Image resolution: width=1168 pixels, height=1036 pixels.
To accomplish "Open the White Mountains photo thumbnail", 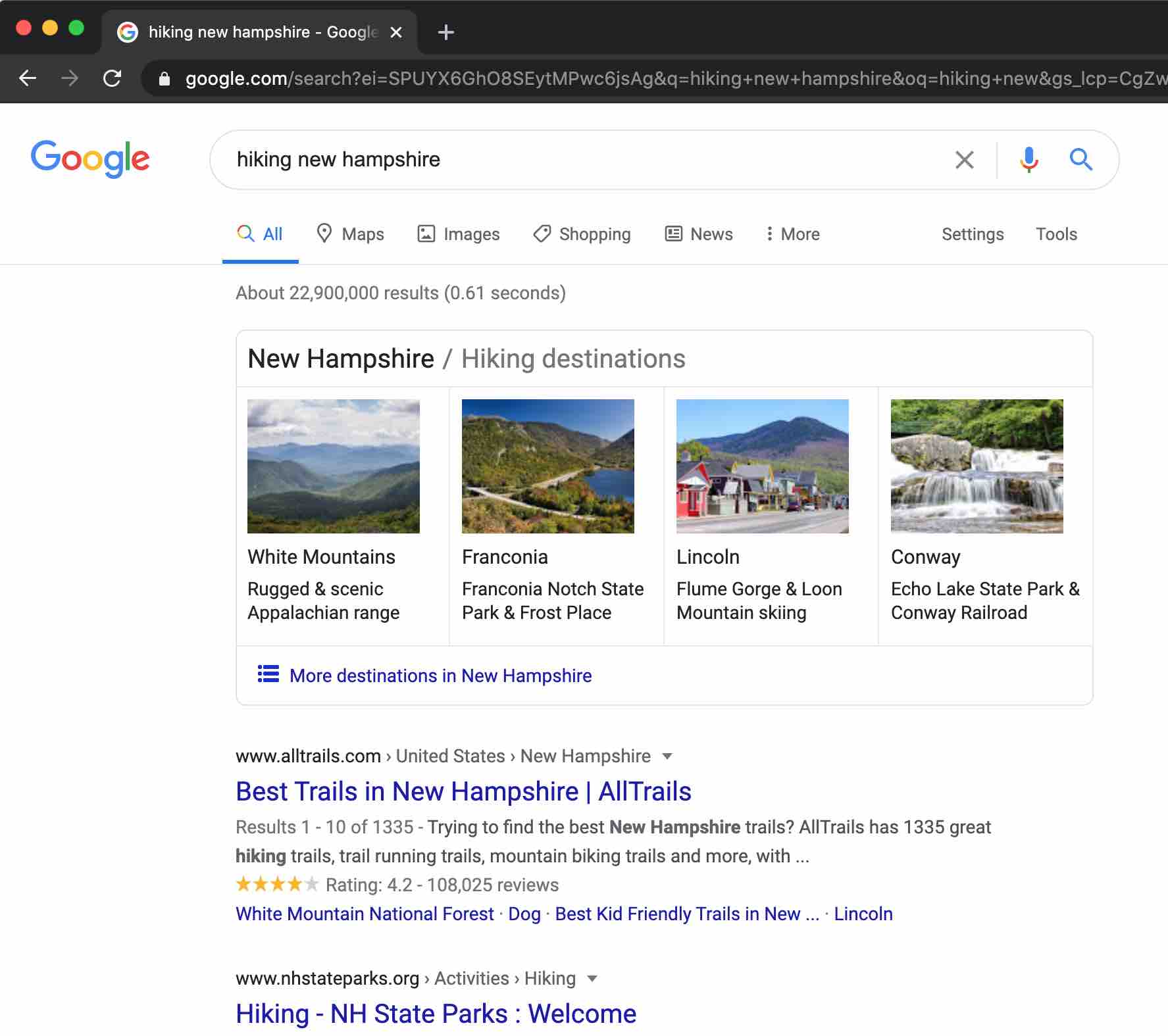I will [334, 466].
